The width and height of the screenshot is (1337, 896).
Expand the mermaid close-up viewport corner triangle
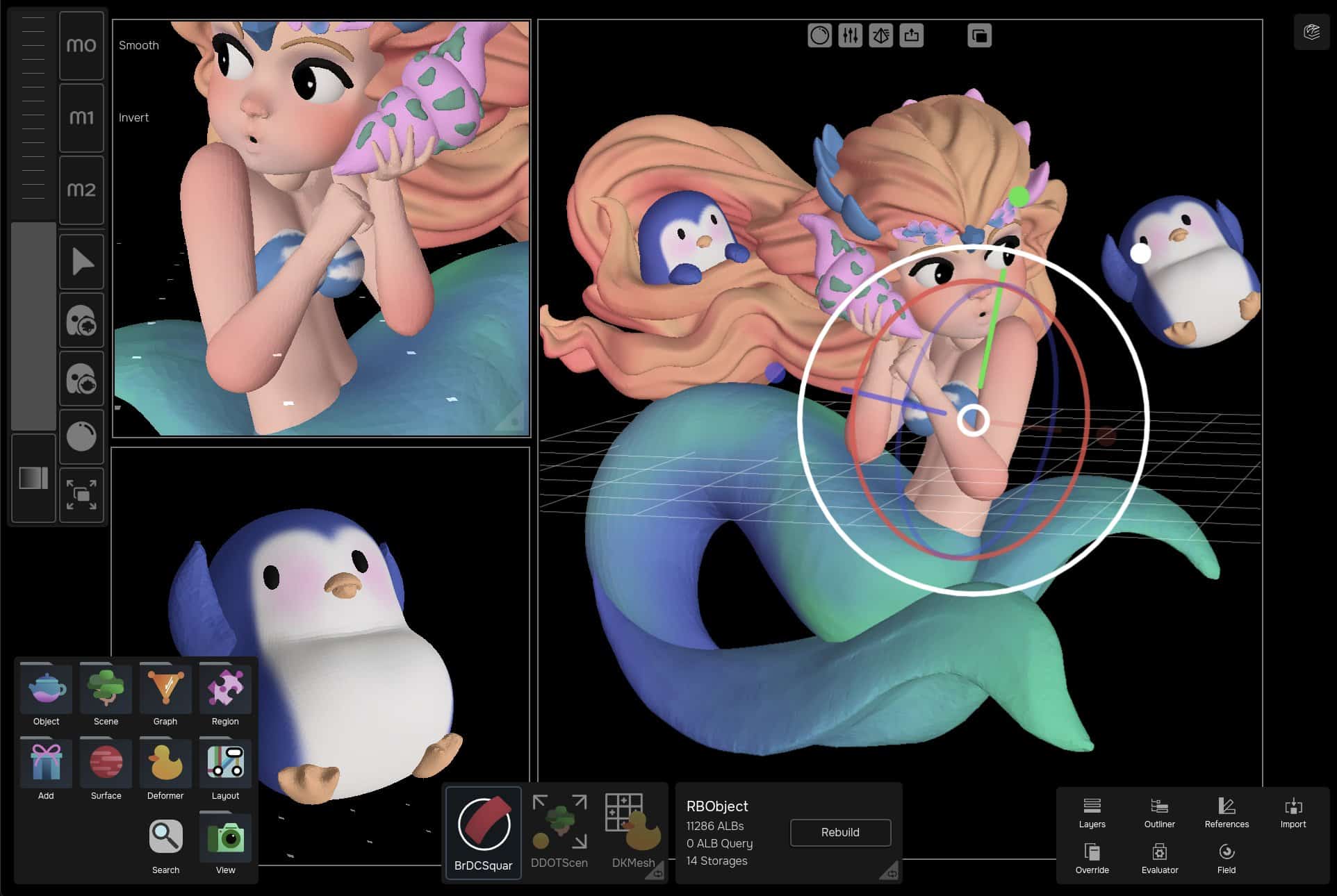pyautogui.click(x=511, y=418)
